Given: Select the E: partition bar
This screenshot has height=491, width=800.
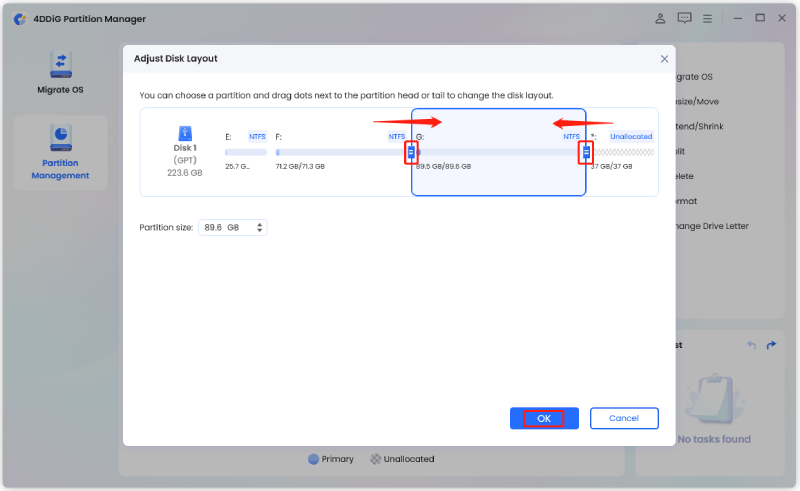Looking at the screenshot, I should coord(246,152).
